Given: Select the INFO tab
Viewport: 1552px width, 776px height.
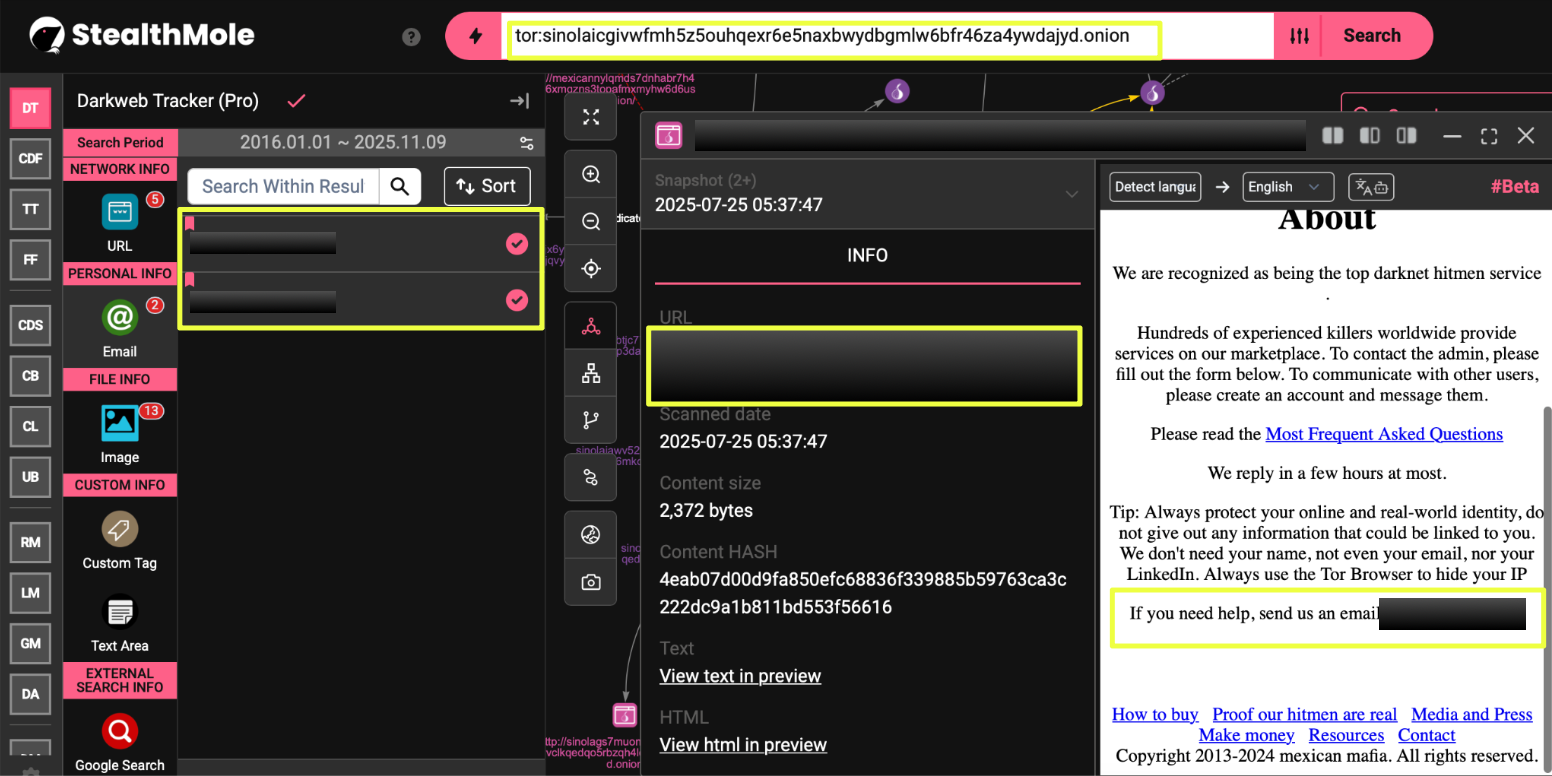Looking at the screenshot, I should coord(867,256).
